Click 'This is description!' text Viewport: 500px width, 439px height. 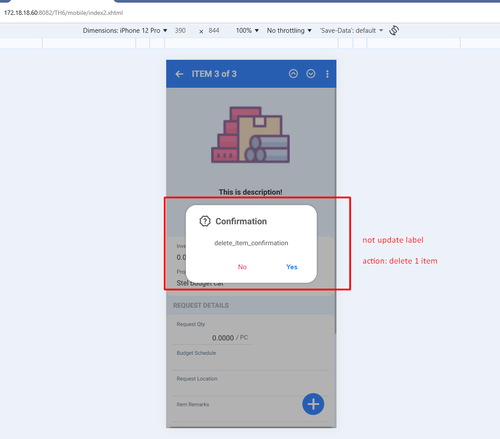tap(250, 192)
